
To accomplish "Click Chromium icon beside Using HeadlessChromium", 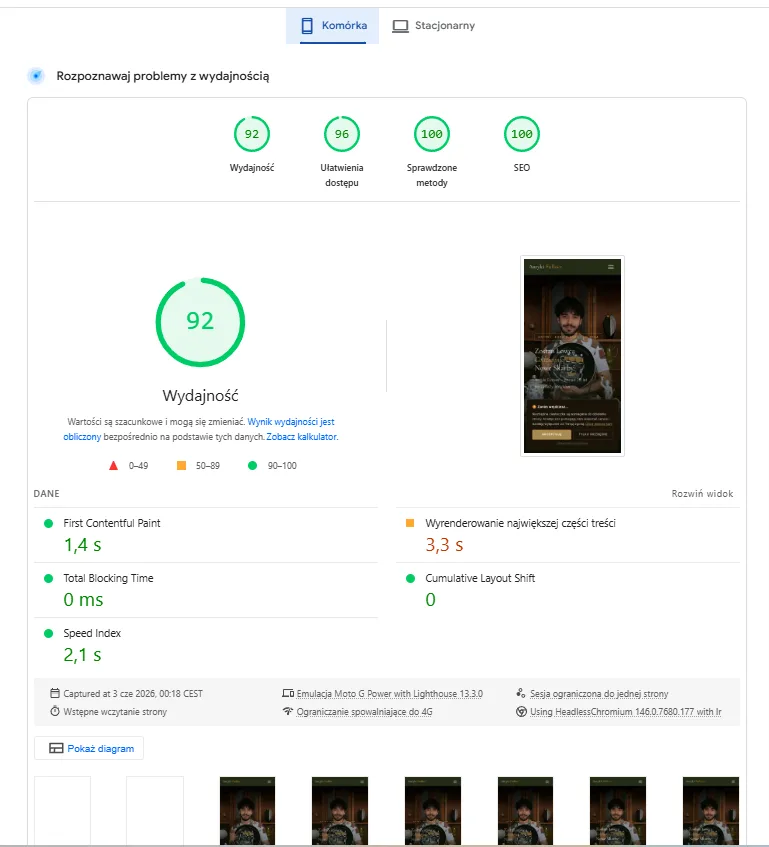I will pyautogui.click(x=521, y=711).
